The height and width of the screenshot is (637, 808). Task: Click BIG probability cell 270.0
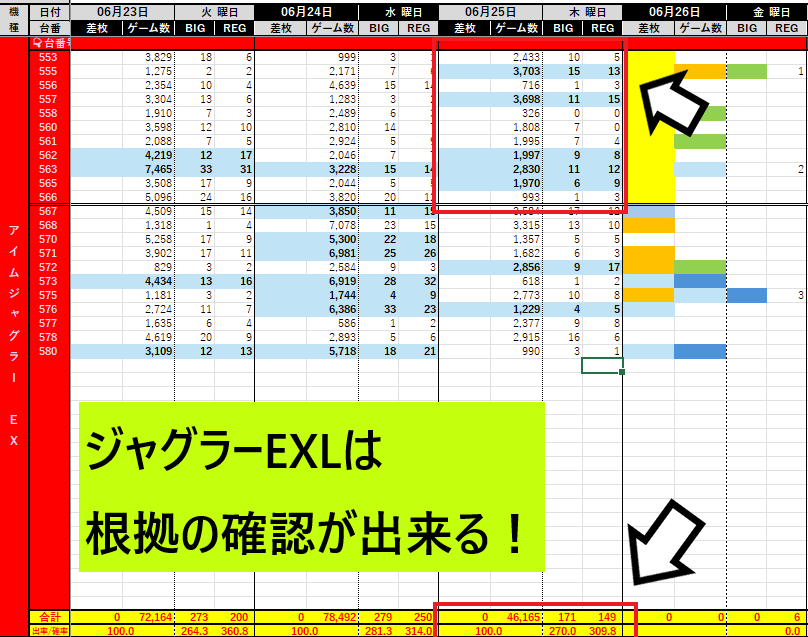pyautogui.click(x=563, y=631)
